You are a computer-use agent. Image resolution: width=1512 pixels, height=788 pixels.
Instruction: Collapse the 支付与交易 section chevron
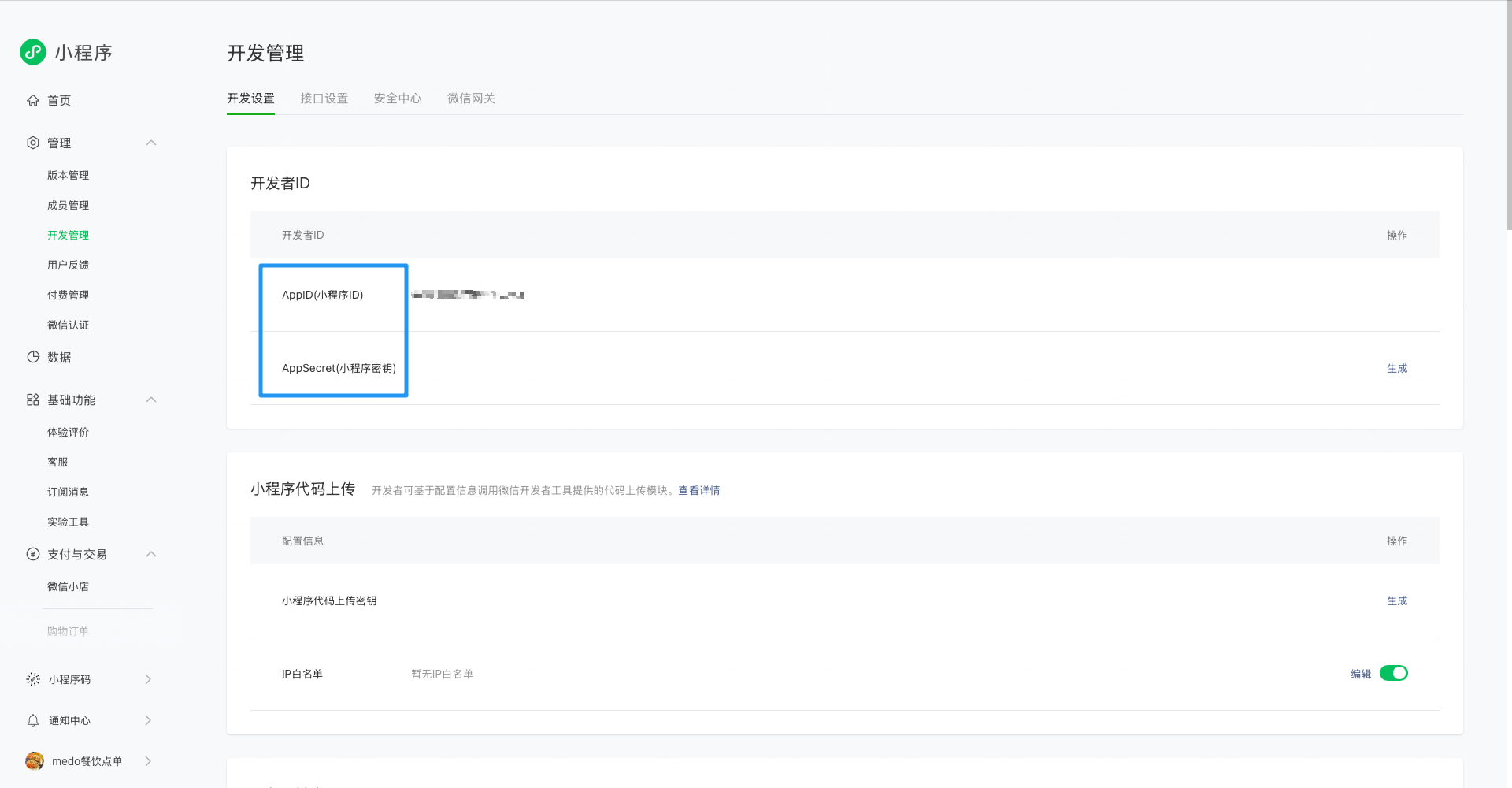pos(151,554)
